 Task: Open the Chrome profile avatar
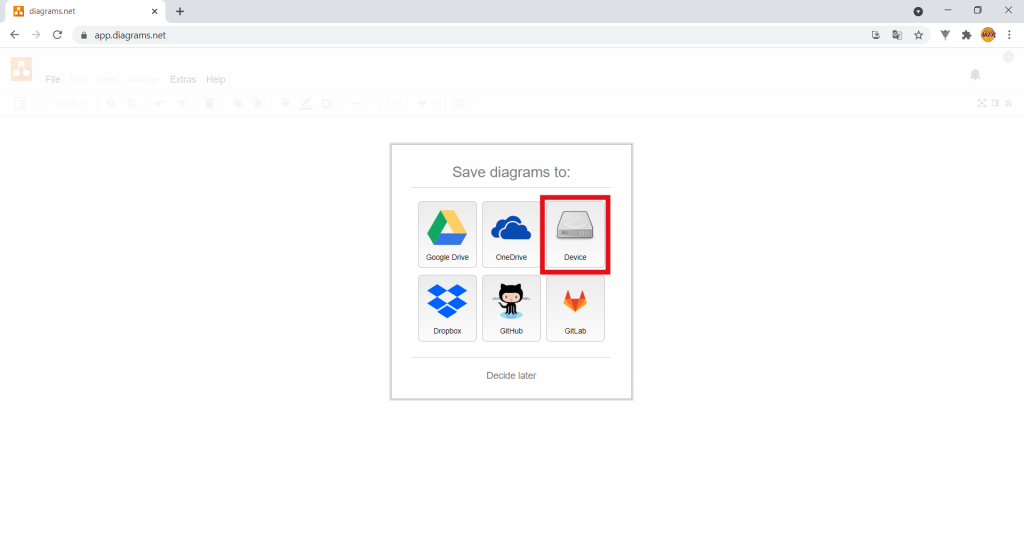pyautogui.click(x=988, y=35)
